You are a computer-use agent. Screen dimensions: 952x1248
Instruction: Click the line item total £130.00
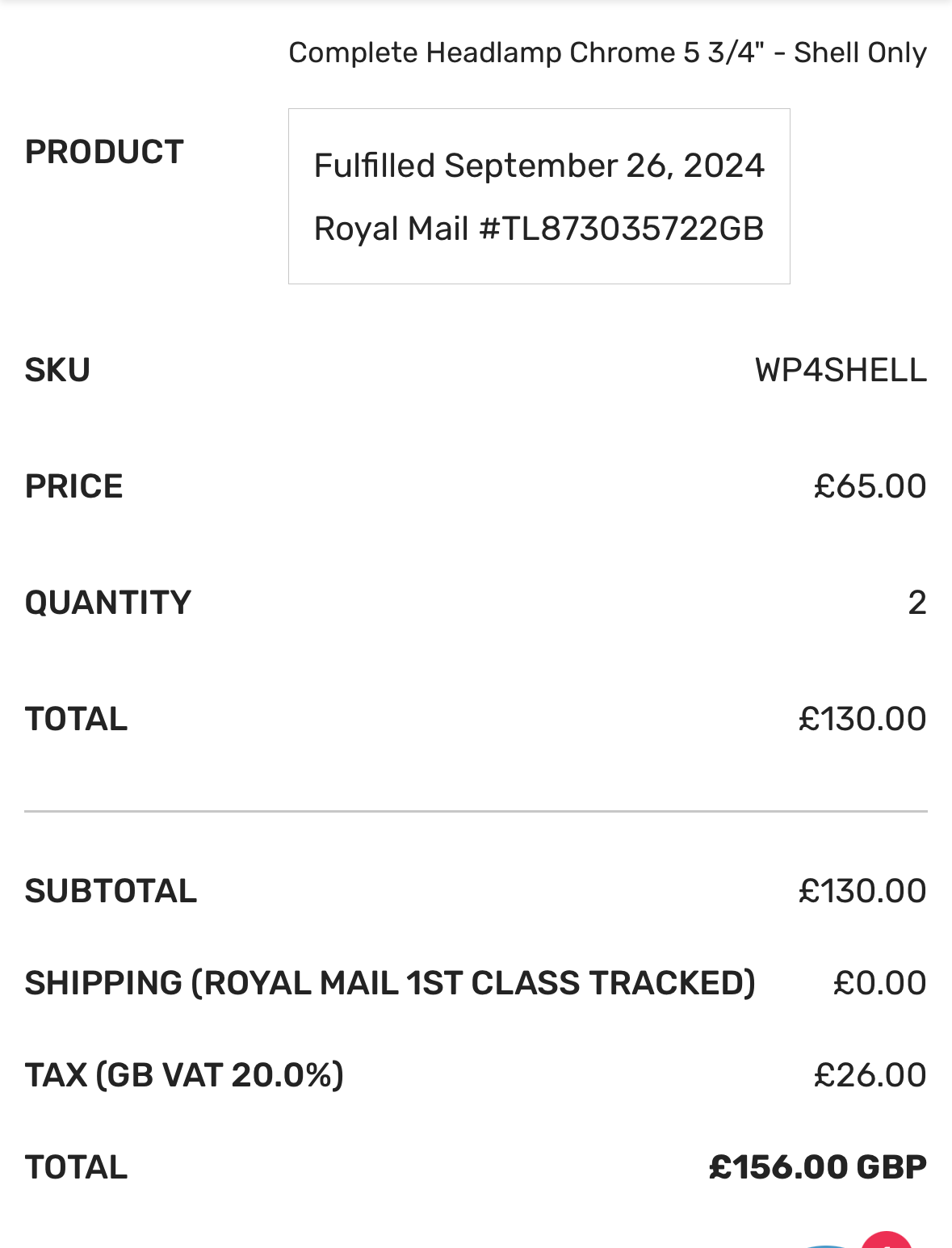(x=862, y=719)
